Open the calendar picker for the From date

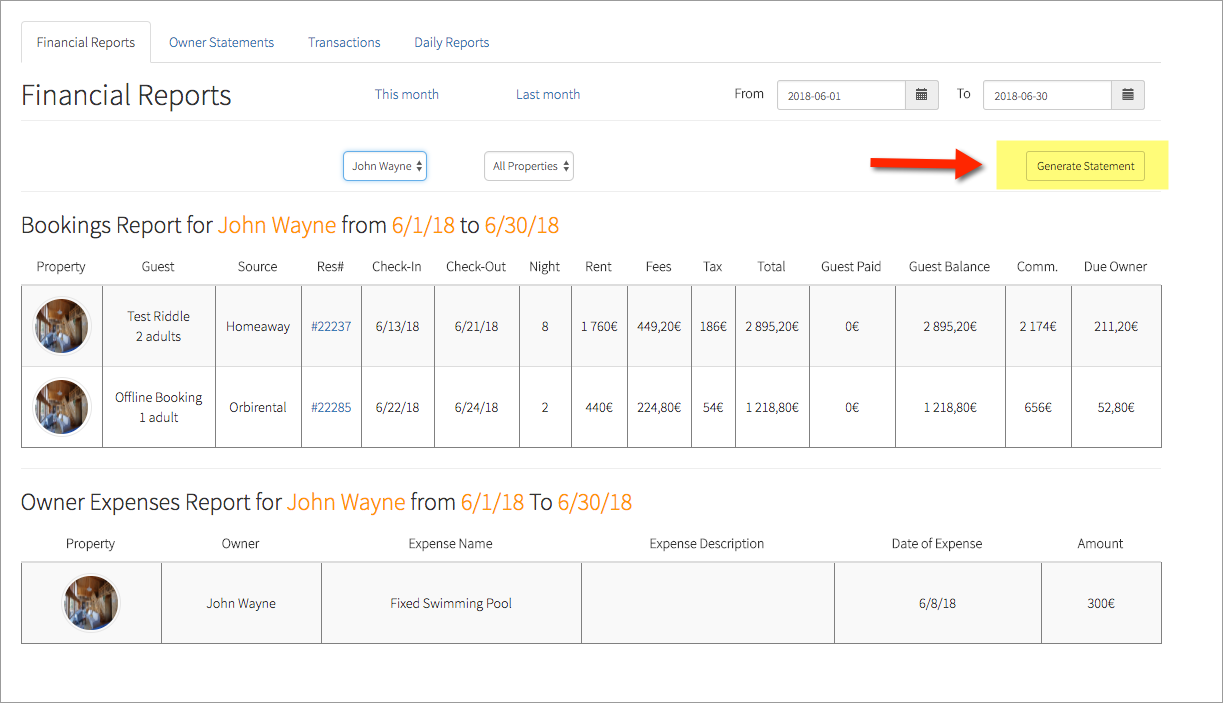(x=921, y=94)
